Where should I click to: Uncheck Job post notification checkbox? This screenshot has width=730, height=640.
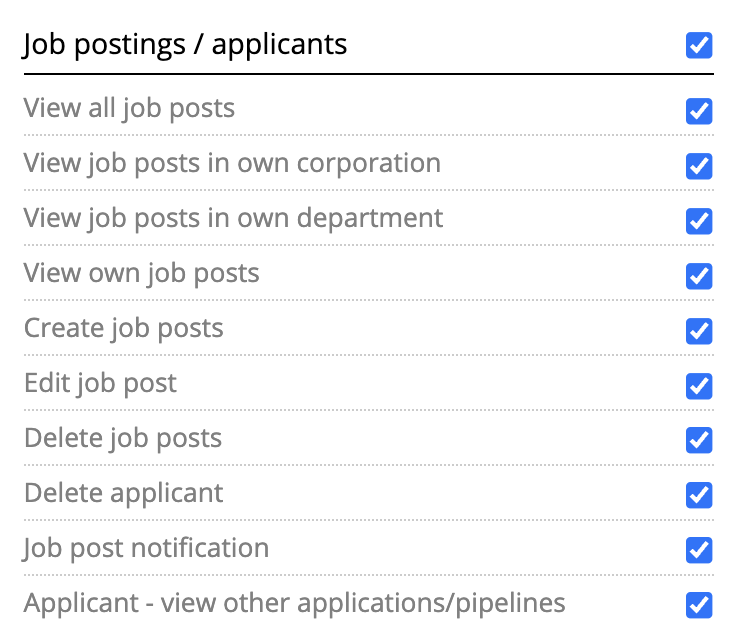click(699, 550)
